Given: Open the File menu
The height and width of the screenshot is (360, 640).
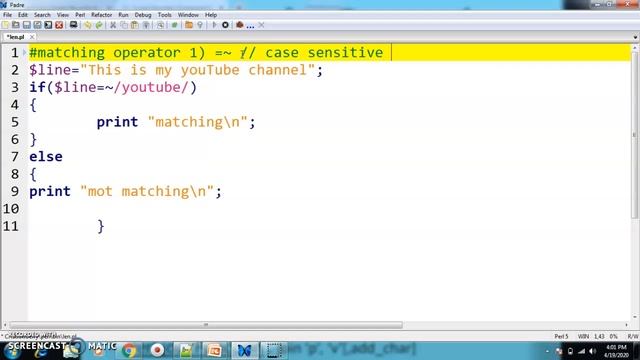Looking at the screenshot, I should click(7, 15).
